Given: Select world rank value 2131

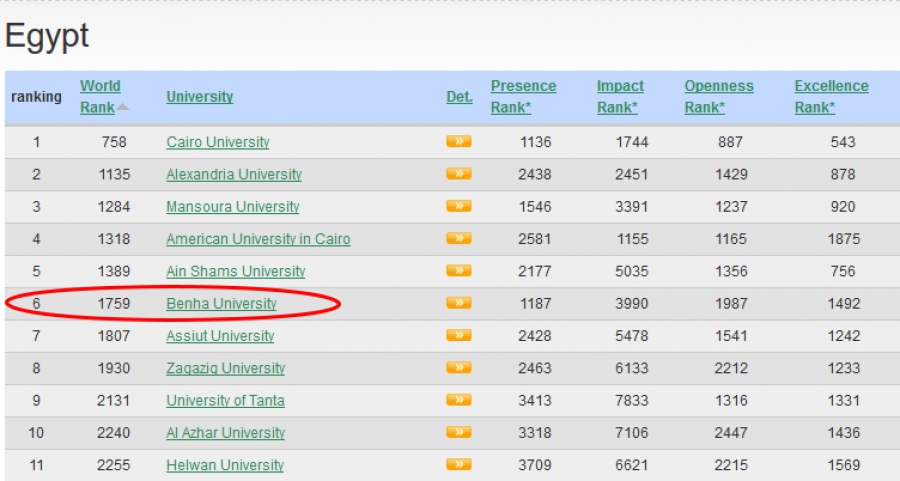Looking at the screenshot, I should pyautogui.click(x=114, y=400).
